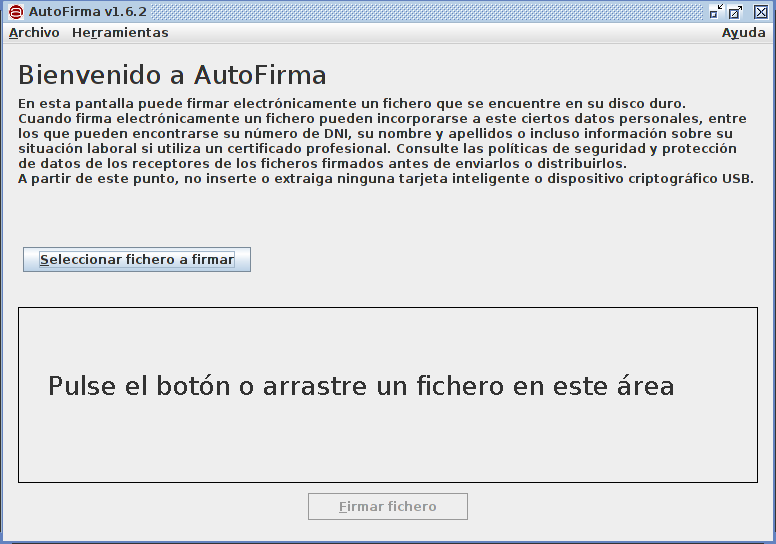
Task: Click the AutoFirma logo in title bar
Action: point(15,12)
